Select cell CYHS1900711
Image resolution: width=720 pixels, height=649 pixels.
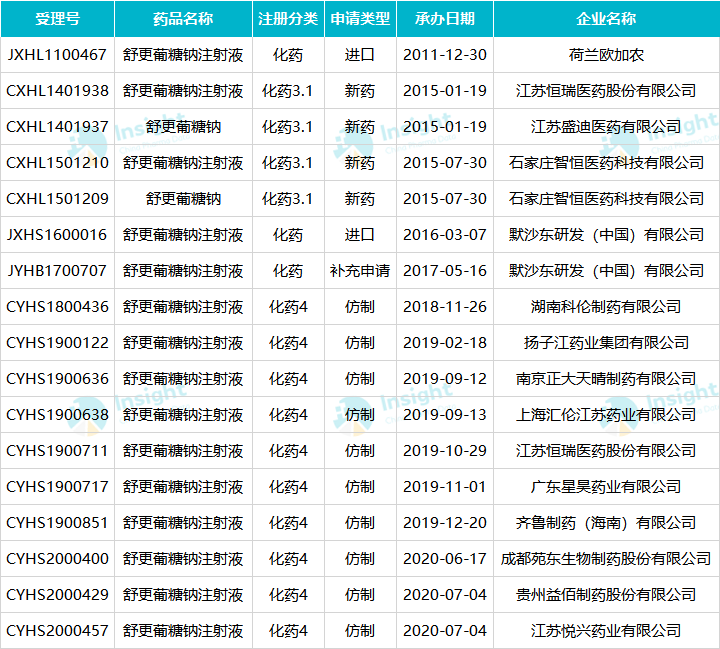57,451
